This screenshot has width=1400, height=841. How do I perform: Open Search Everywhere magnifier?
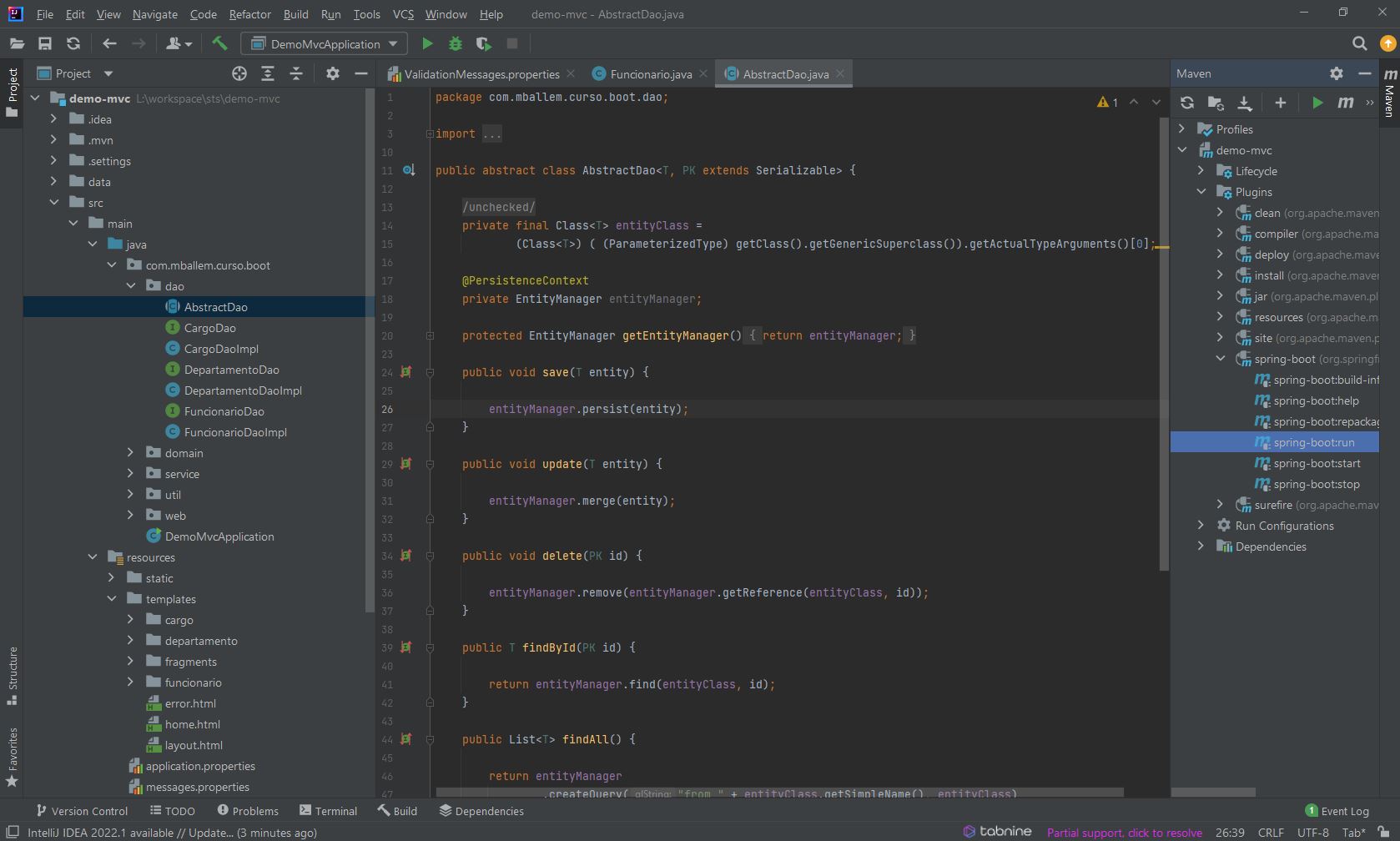tap(1359, 43)
